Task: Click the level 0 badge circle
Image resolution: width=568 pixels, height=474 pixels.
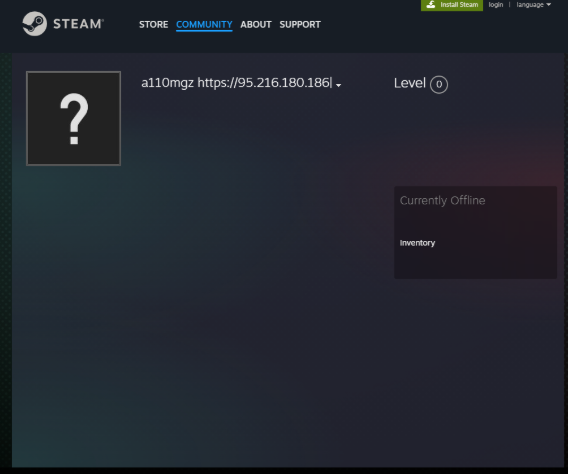Action: coord(439,84)
